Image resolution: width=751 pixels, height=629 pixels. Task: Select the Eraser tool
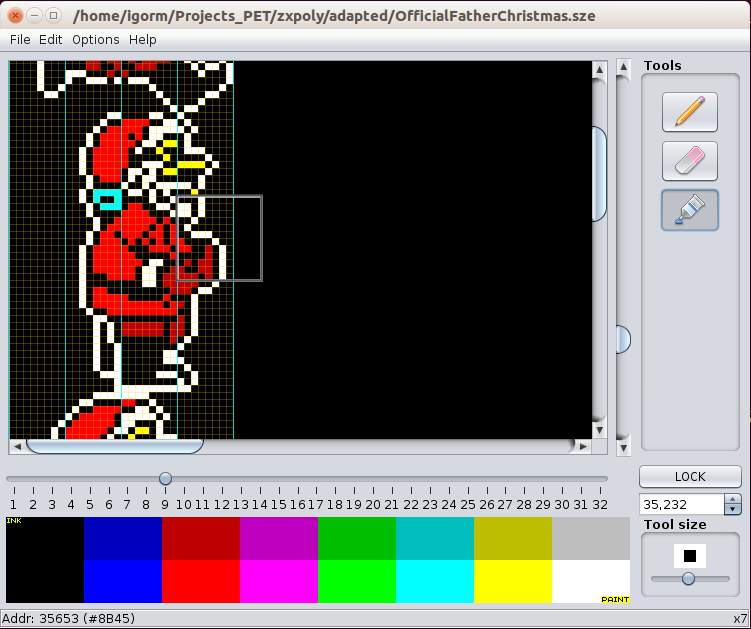(x=690, y=161)
